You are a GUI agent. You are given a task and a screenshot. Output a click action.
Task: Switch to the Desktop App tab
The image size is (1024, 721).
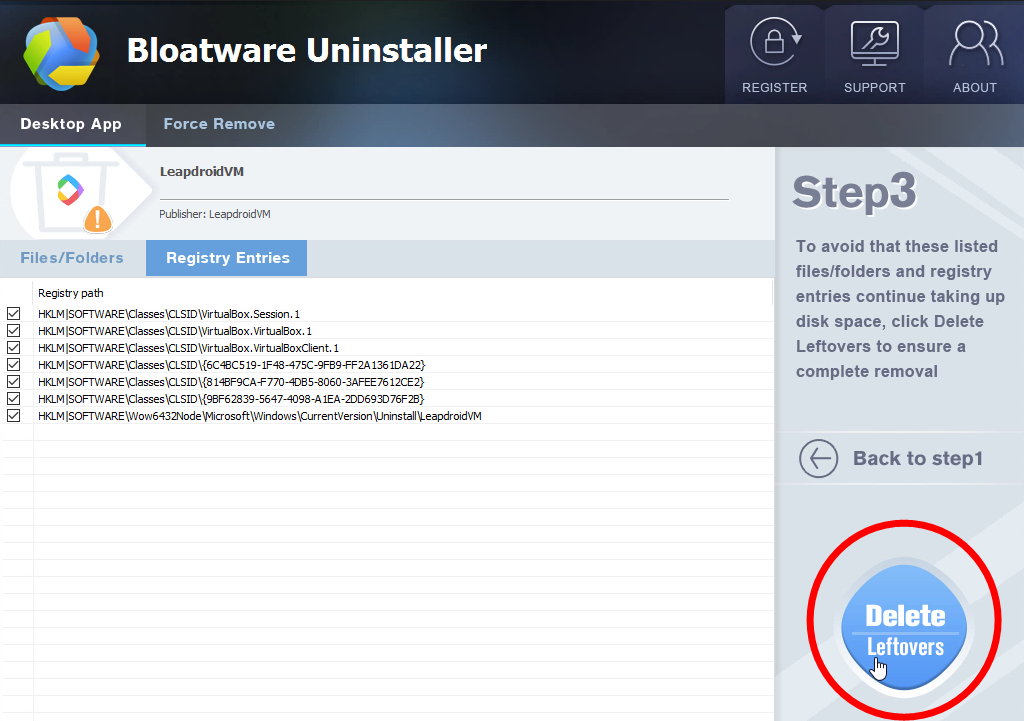[x=71, y=124]
